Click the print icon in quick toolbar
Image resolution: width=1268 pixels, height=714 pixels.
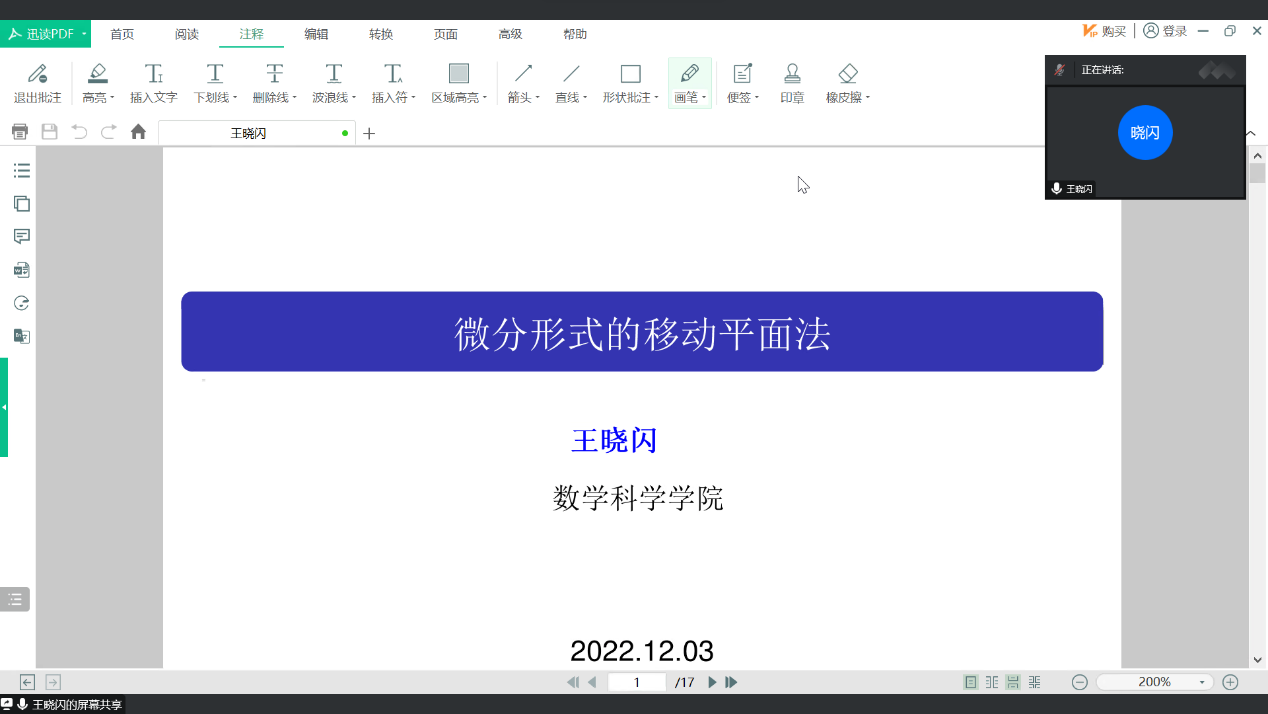20,132
